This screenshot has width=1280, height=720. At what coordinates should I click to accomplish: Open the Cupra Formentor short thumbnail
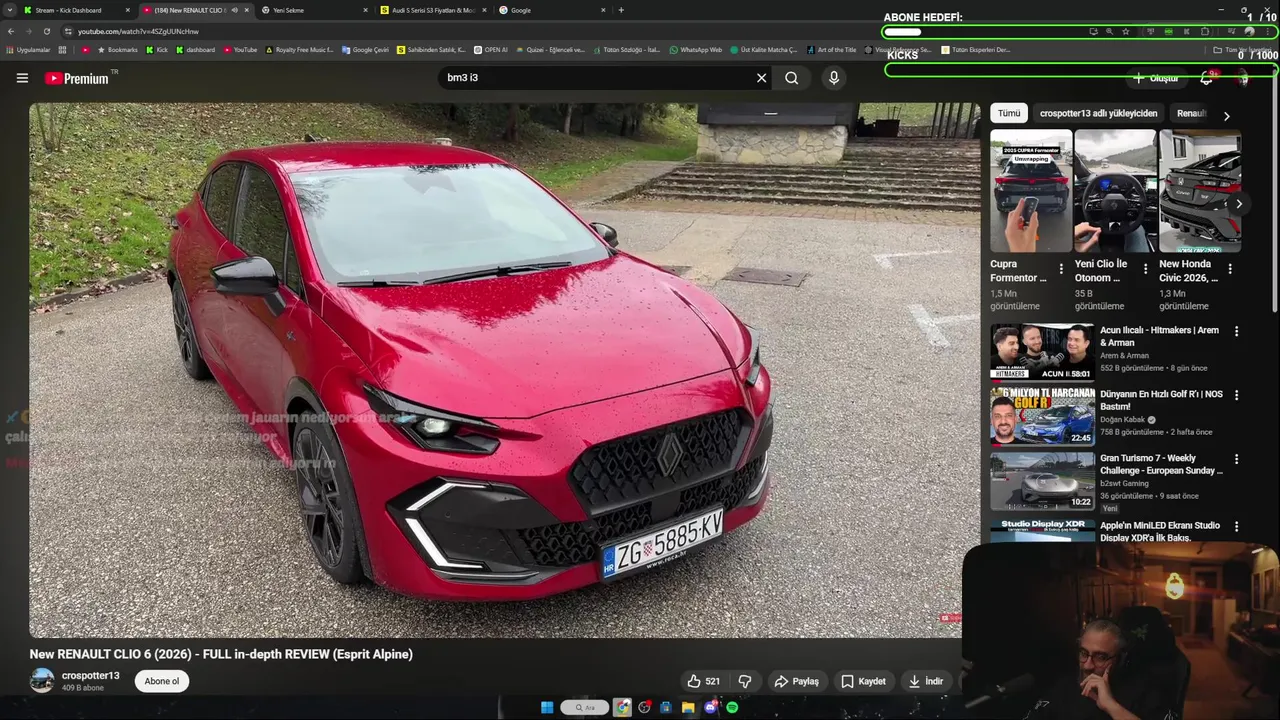[x=1031, y=191]
